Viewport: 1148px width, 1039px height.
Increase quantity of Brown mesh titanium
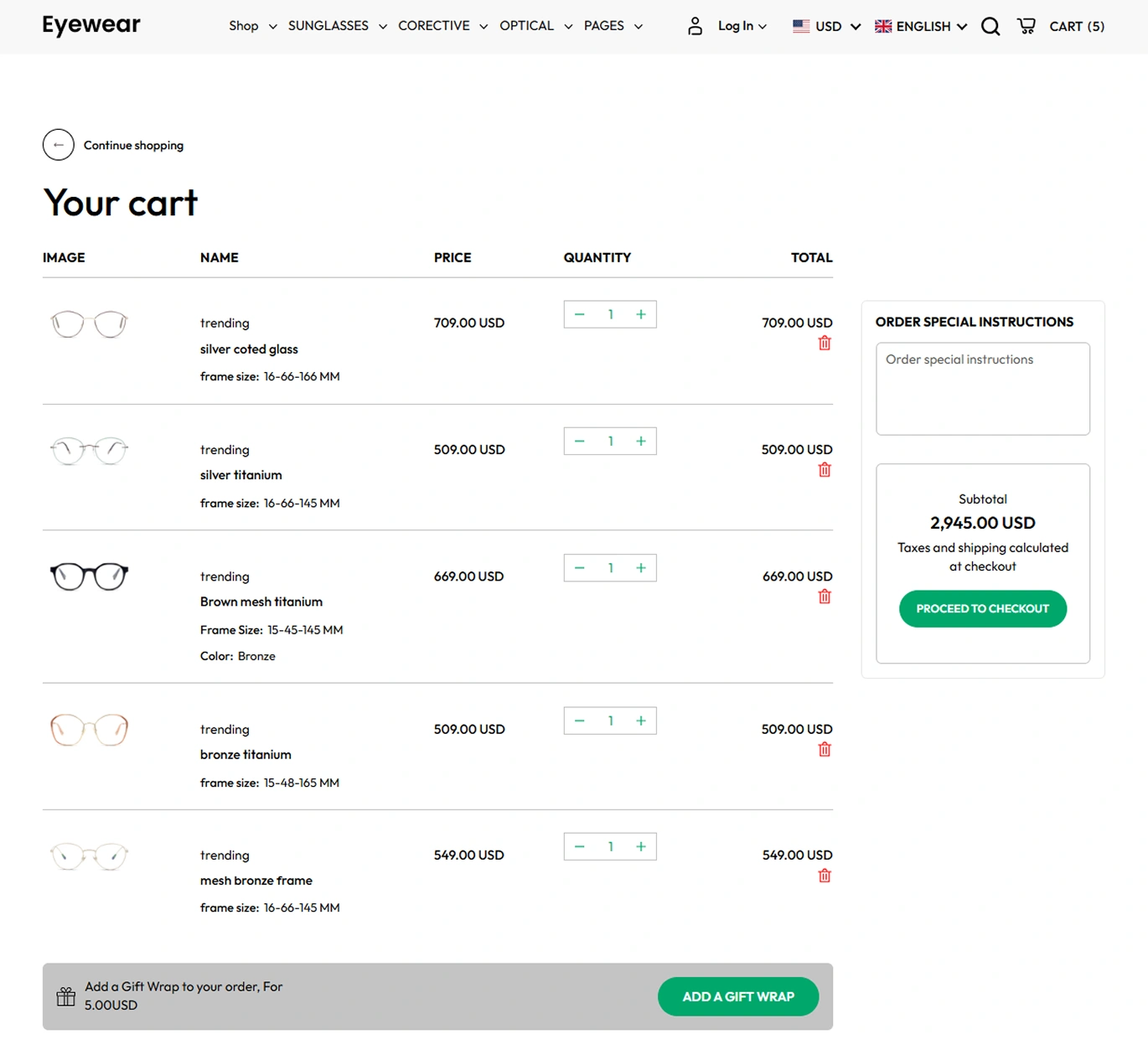point(641,567)
